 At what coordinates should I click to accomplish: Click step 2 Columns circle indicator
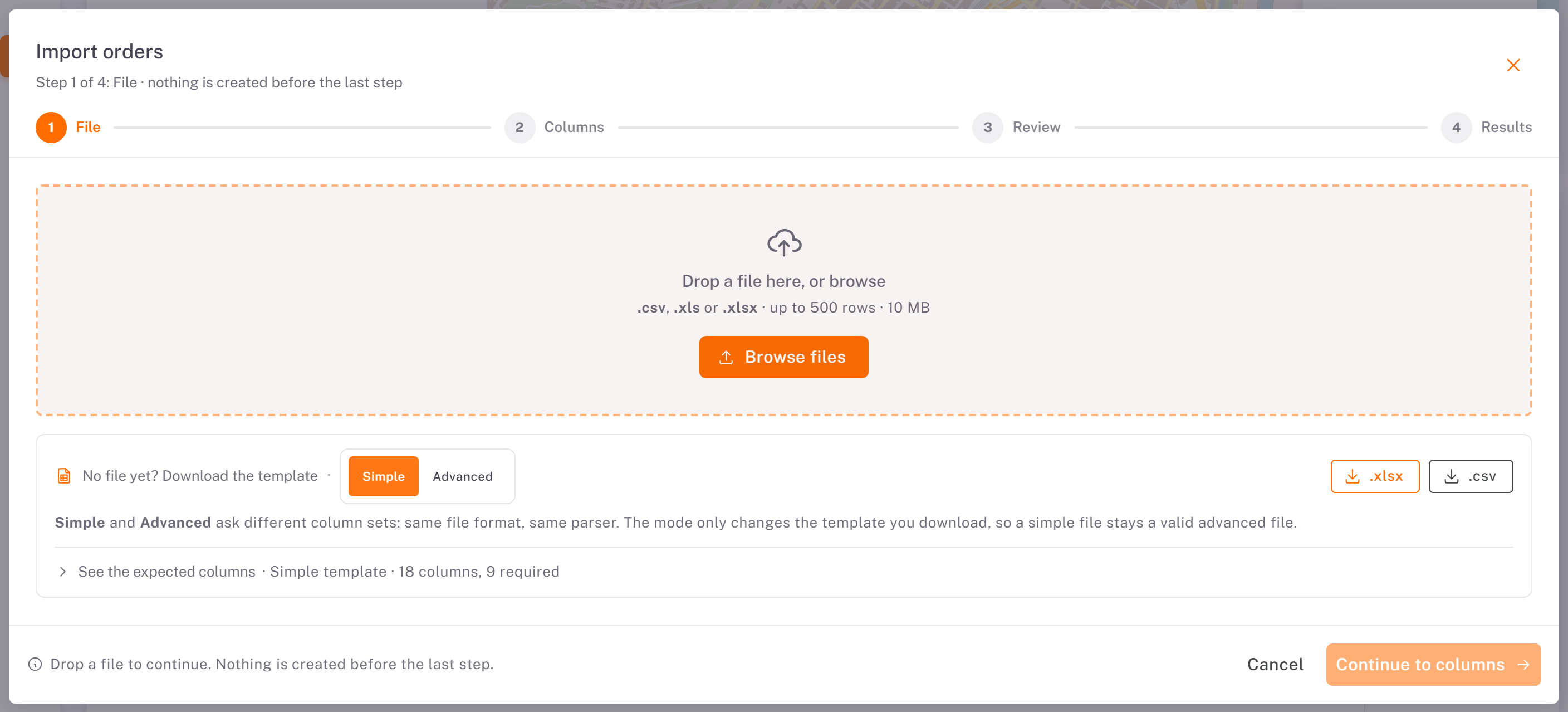pyautogui.click(x=519, y=127)
